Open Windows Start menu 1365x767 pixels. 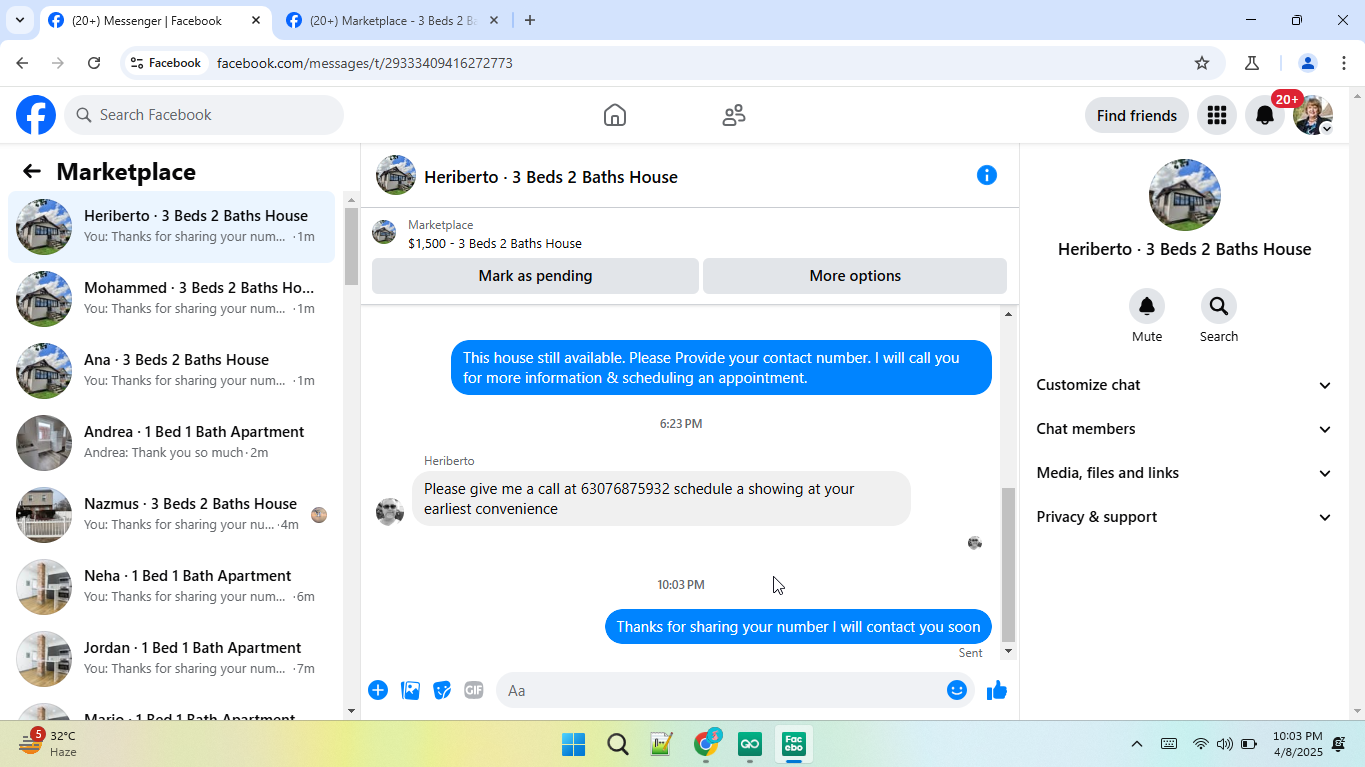click(x=573, y=744)
